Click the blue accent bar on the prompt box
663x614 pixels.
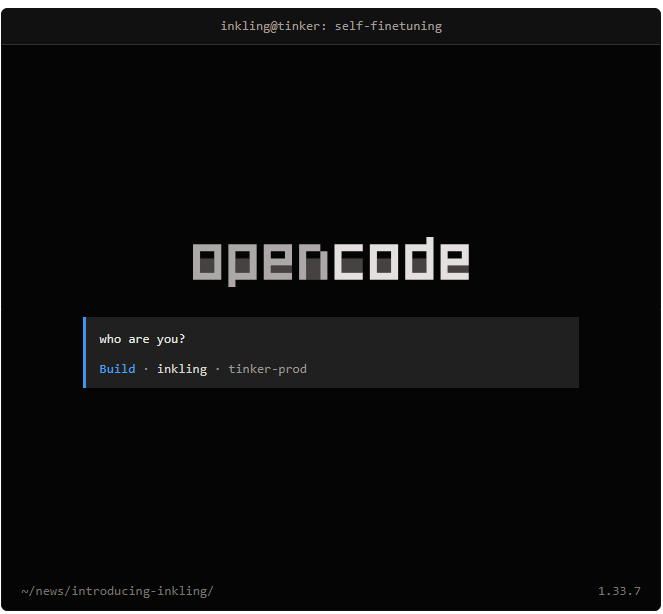click(x=85, y=352)
